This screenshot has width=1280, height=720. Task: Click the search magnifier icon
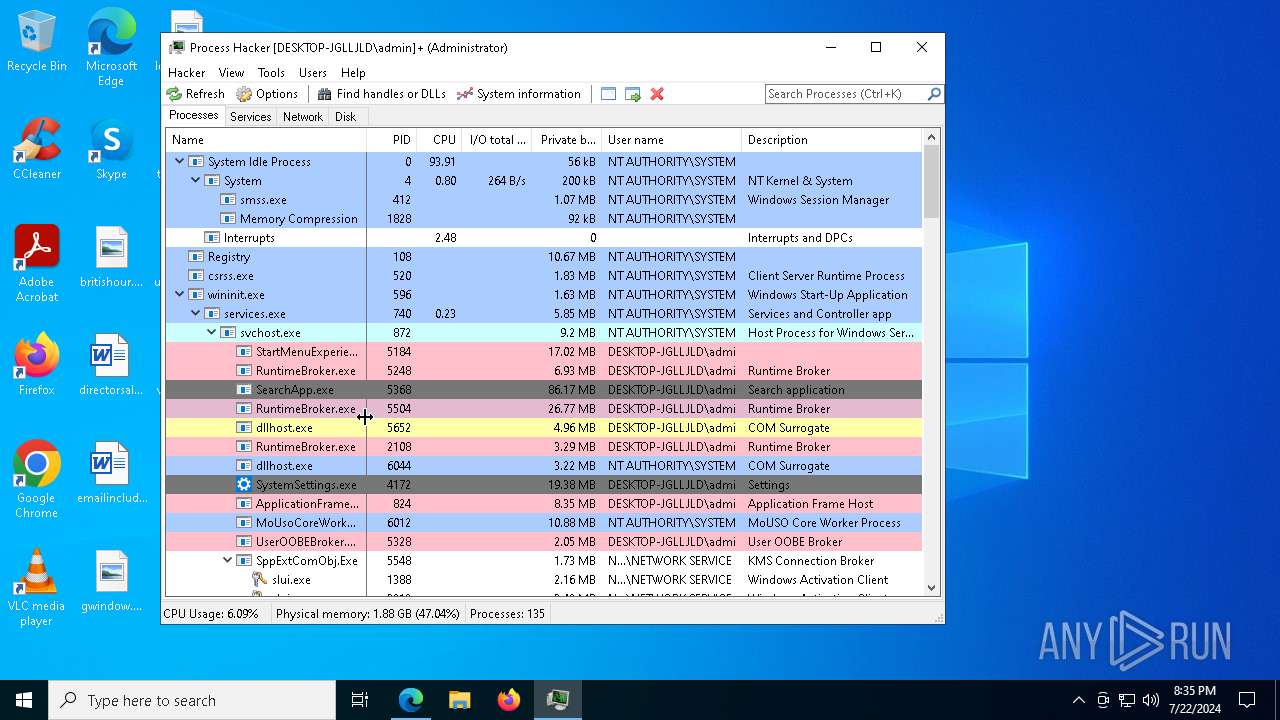coord(934,94)
